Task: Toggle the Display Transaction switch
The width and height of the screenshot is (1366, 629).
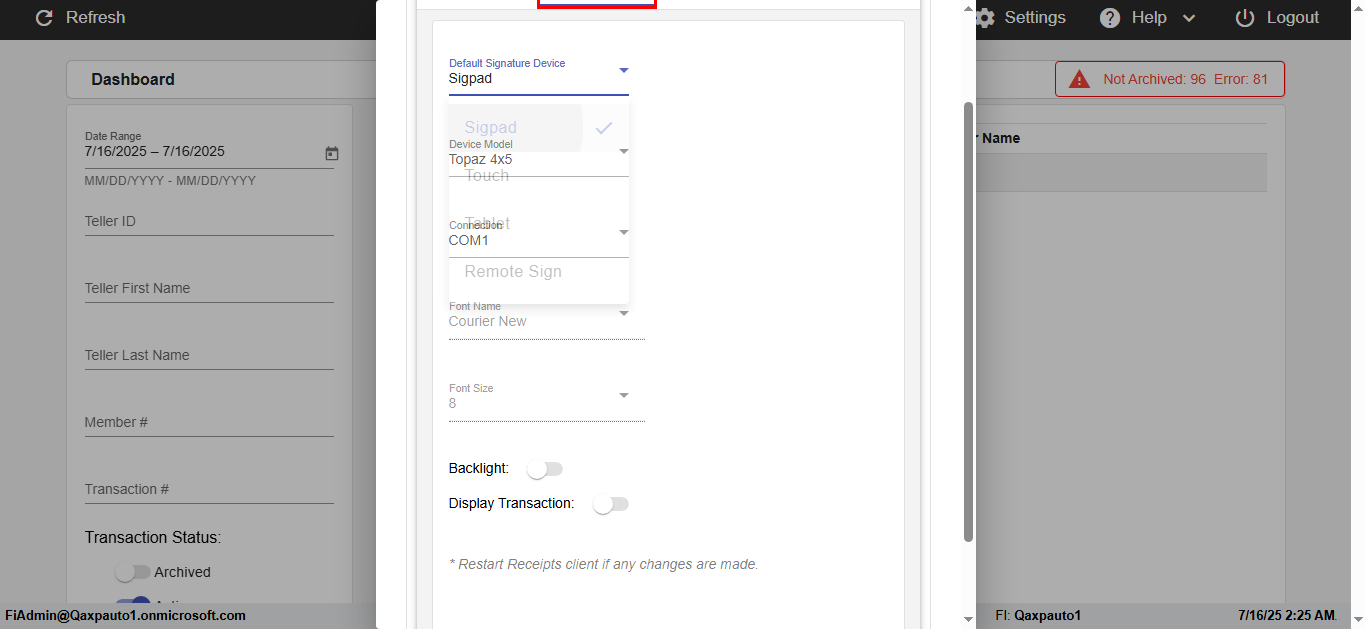Action: 610,504
